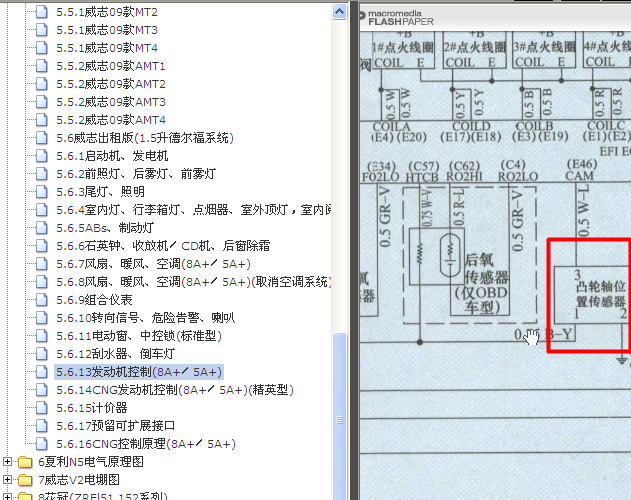The image size is (631, 500).
Task: Click page icon beside 5.5.2威志09款AMT4
Action: (41, 120)
